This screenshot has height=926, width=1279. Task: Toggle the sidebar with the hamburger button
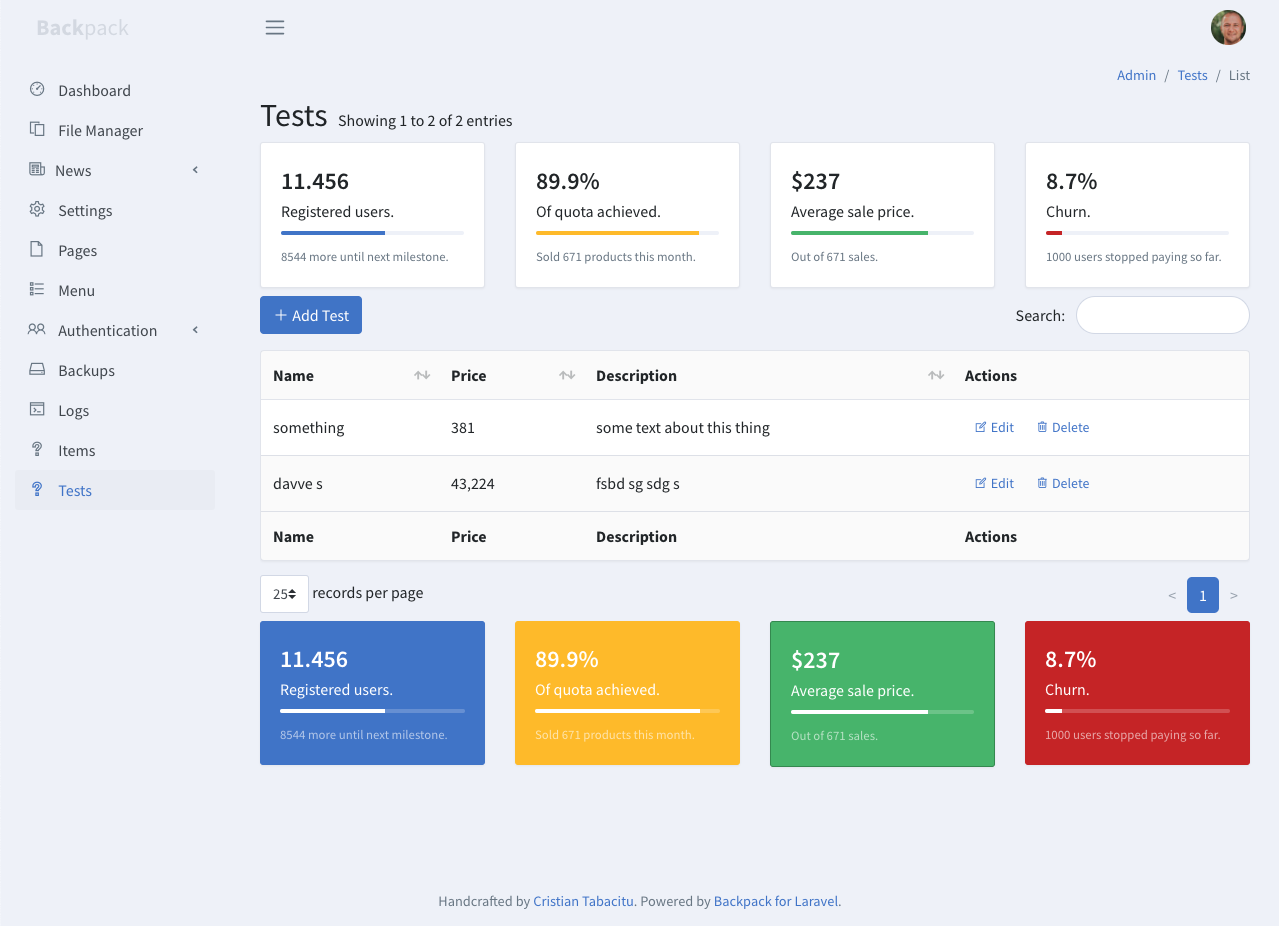tap(274, 27)
